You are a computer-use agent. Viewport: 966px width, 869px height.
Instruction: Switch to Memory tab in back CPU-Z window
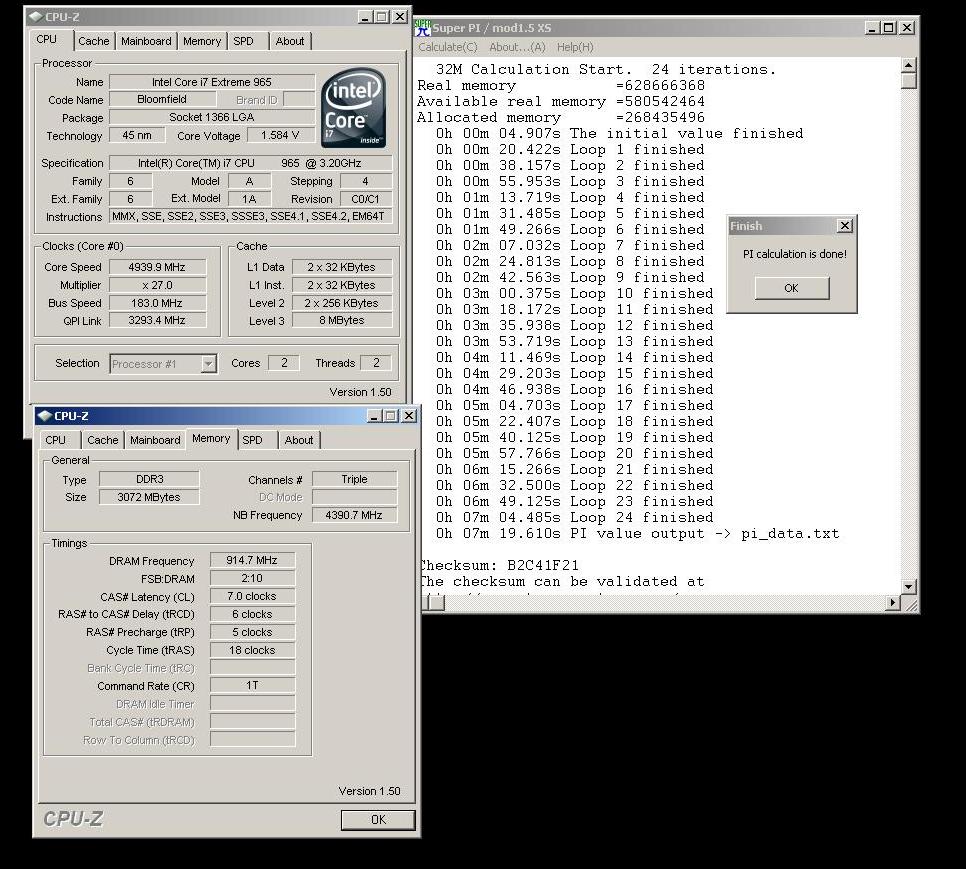(201, 41)
